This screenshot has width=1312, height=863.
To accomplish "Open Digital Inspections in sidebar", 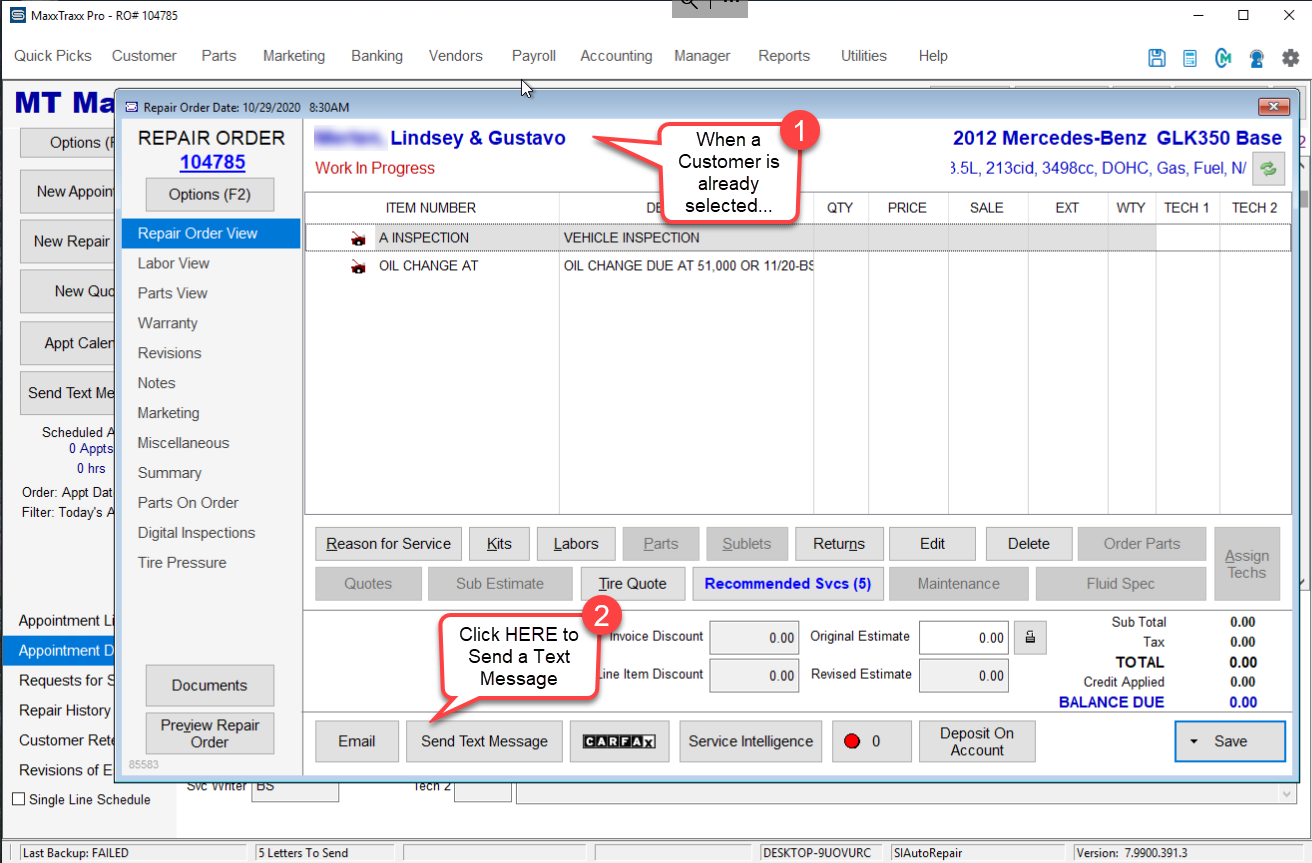I will 197,533.
